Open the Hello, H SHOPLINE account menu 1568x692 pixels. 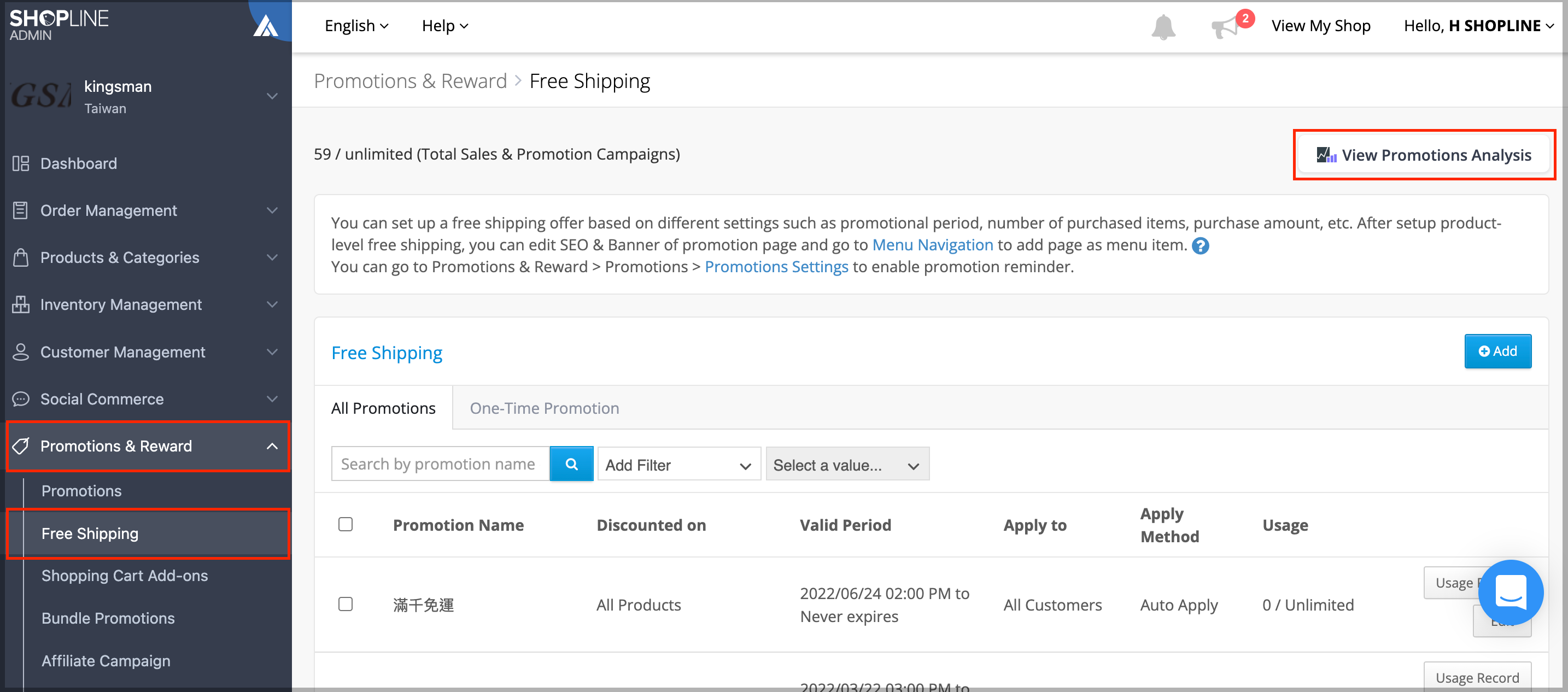(1478, 26)
